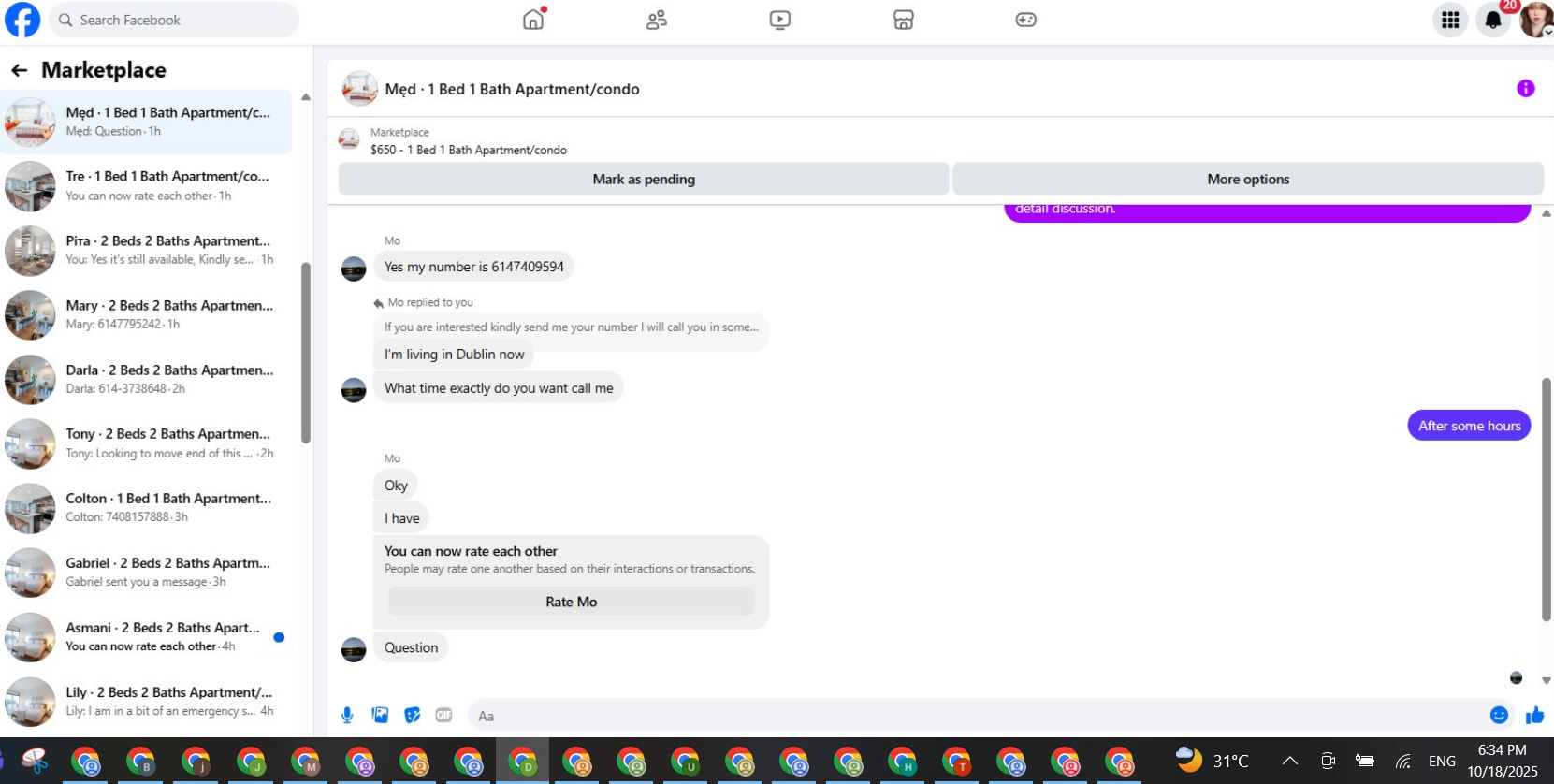
Task: Open Asmani 2 Beds 2 Baths unread conversation
Action: pos(146,637)
